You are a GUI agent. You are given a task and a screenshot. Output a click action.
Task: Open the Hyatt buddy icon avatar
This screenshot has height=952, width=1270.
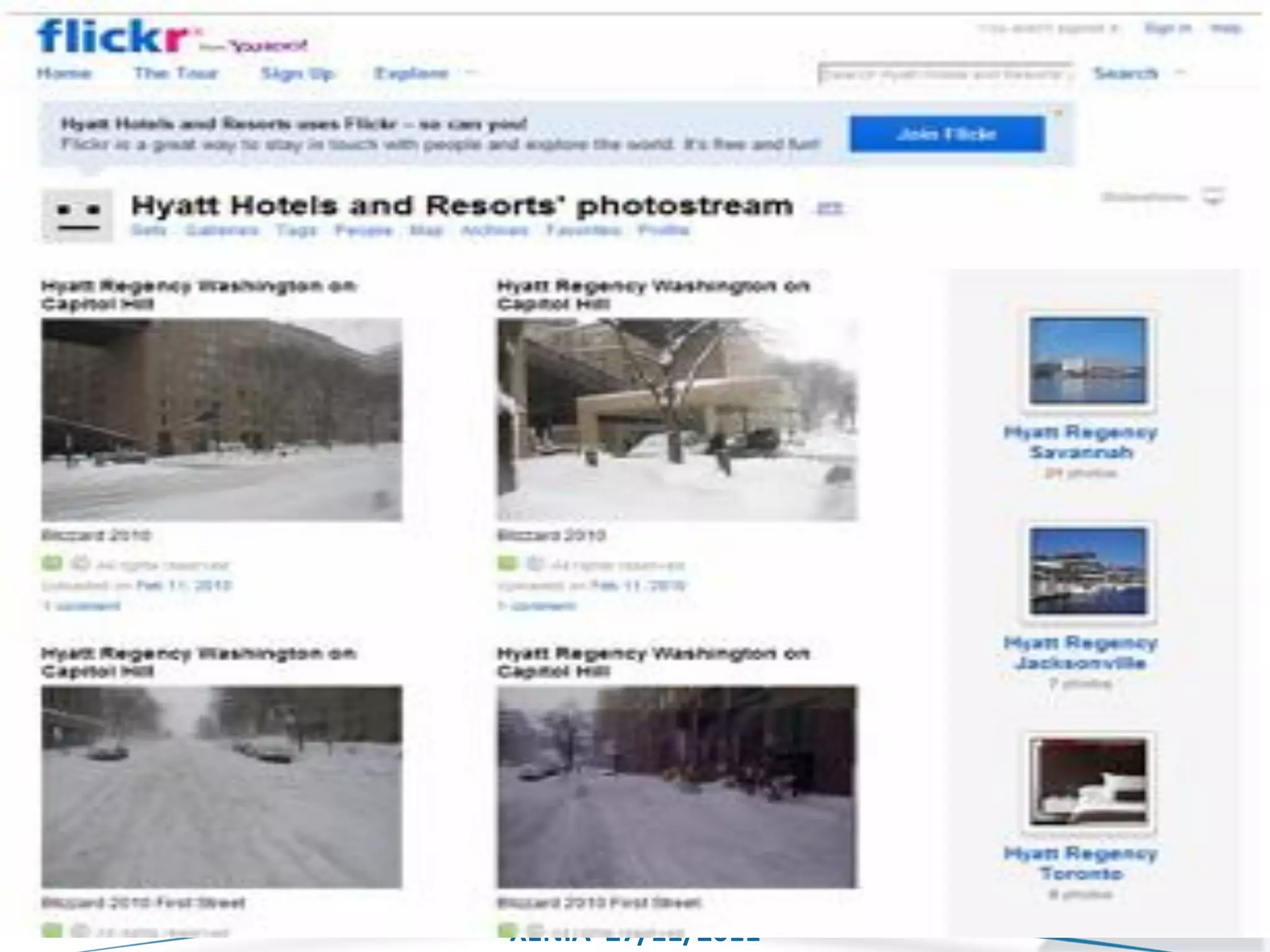78,215
